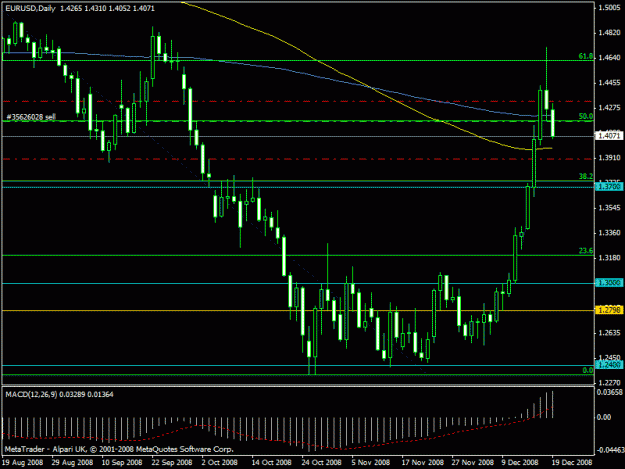The image size is (625, 469).
Task: Click the cyan 1.3700 price tag
Action: click(609, 186)
